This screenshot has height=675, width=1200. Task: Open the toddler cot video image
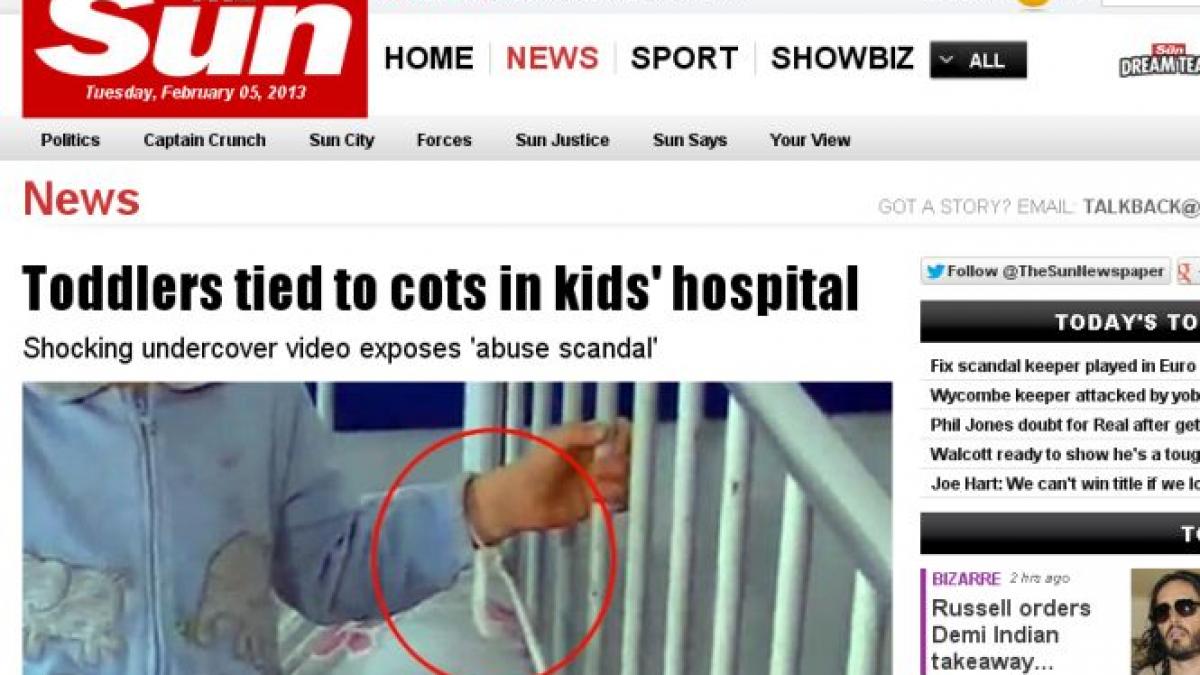pos(457,528)
